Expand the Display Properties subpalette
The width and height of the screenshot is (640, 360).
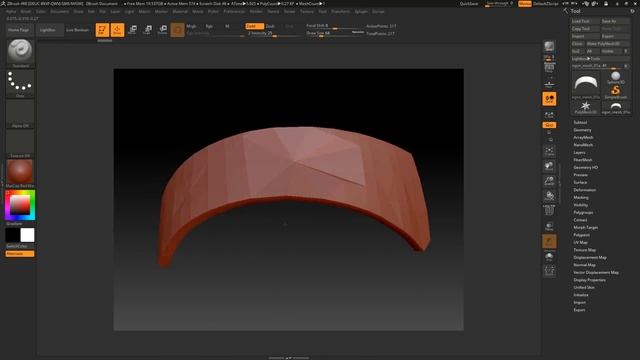589,280
